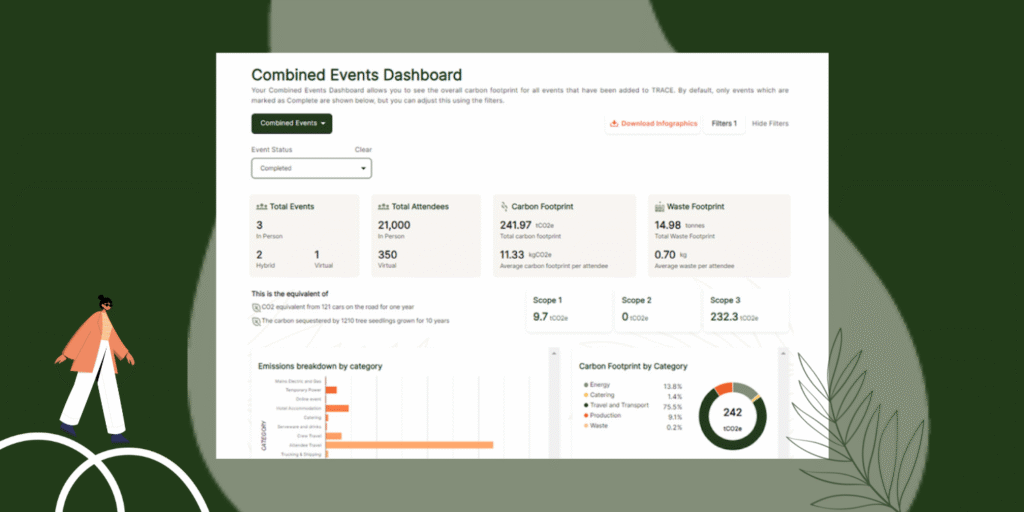The height and width of the screenshot is (512, 1024).
Task: Click the Total Events people icon
Action: [x=262, y=206]
